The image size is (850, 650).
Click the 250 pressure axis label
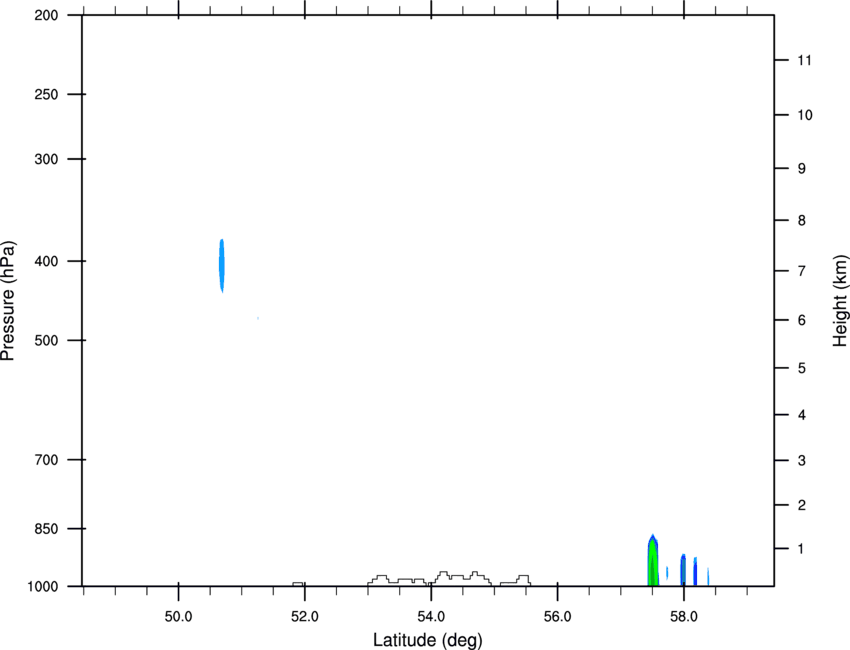46,94
